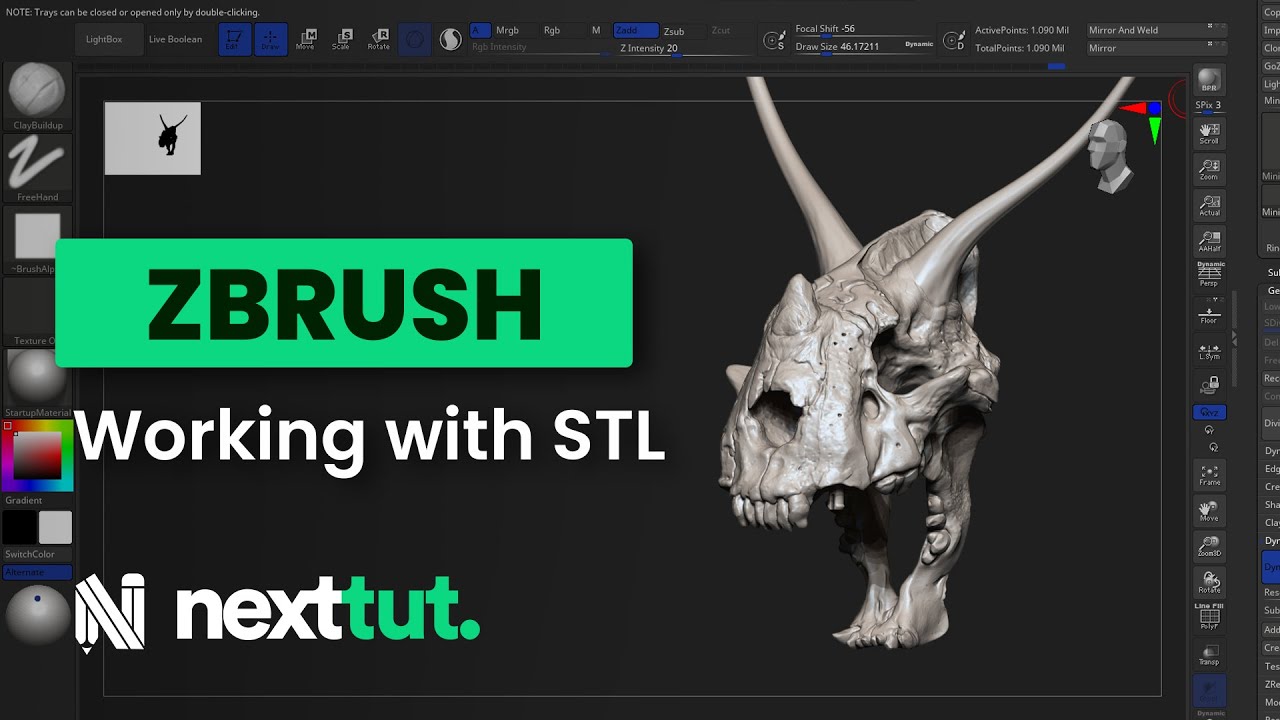Click the ActivePoints: 1.090 Mil readout
The image size is (1280, 720).
coord(1021,31)
